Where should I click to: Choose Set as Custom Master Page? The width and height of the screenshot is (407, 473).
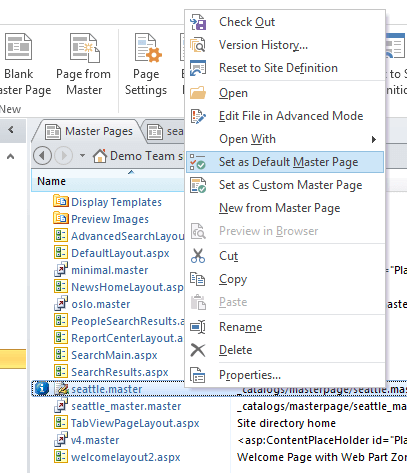(290, 185)
